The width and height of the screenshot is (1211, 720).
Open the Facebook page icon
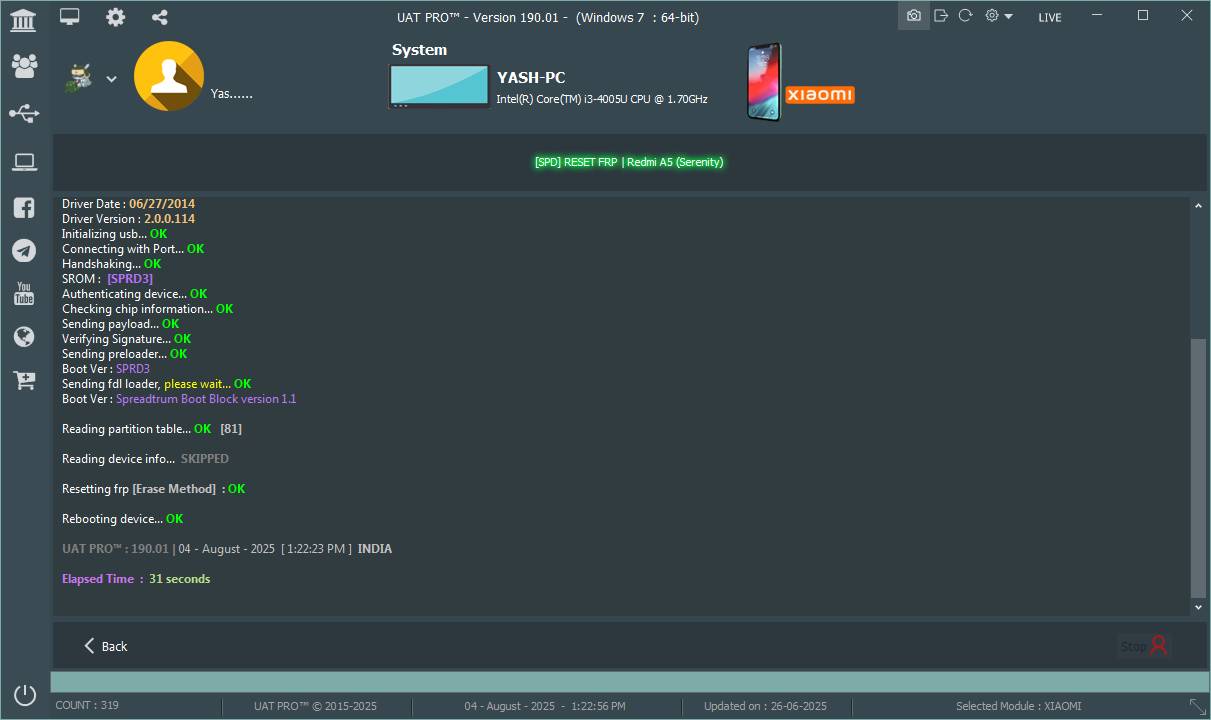[24, 208]
